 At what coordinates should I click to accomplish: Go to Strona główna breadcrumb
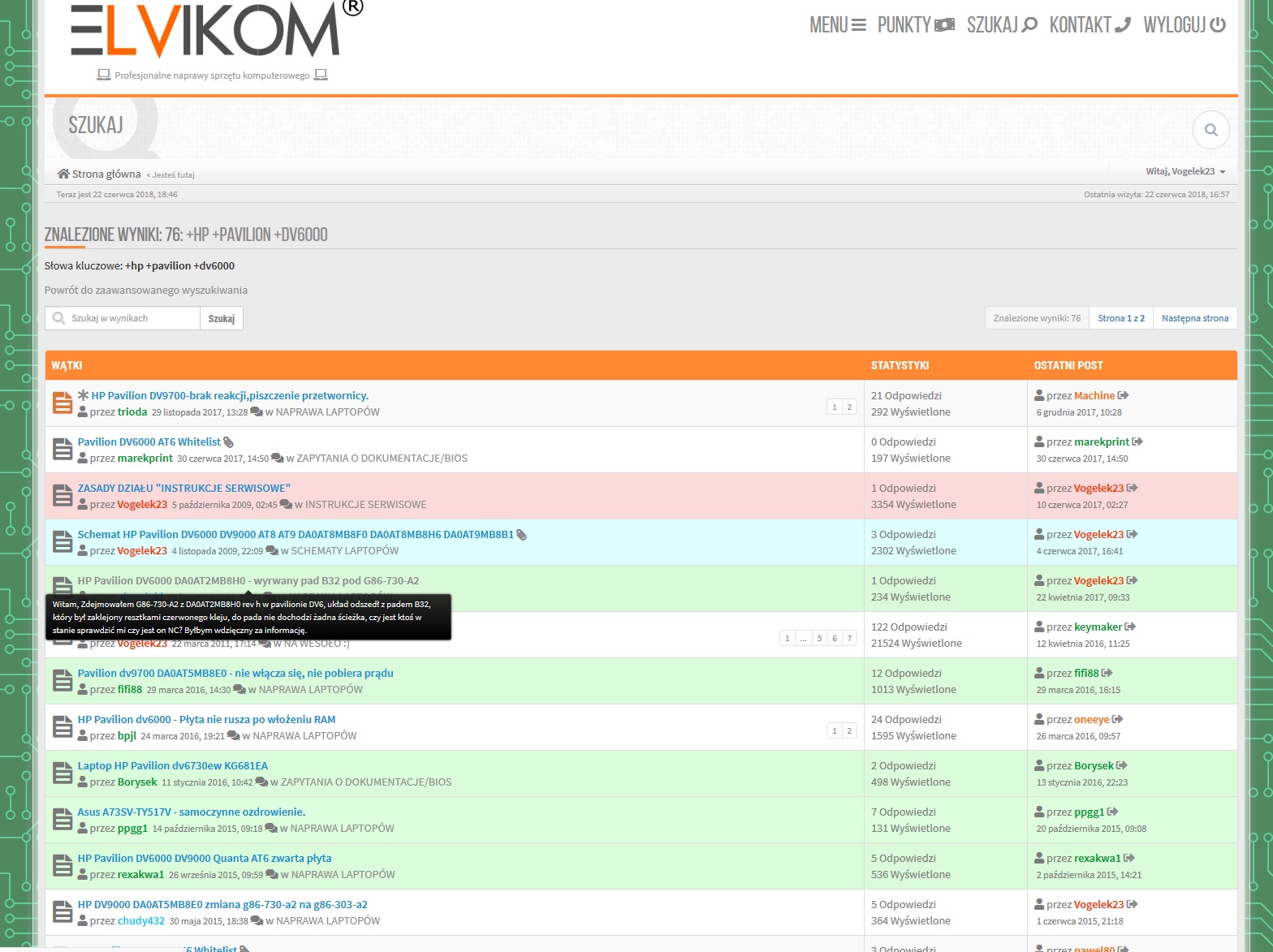pos(99,174)
